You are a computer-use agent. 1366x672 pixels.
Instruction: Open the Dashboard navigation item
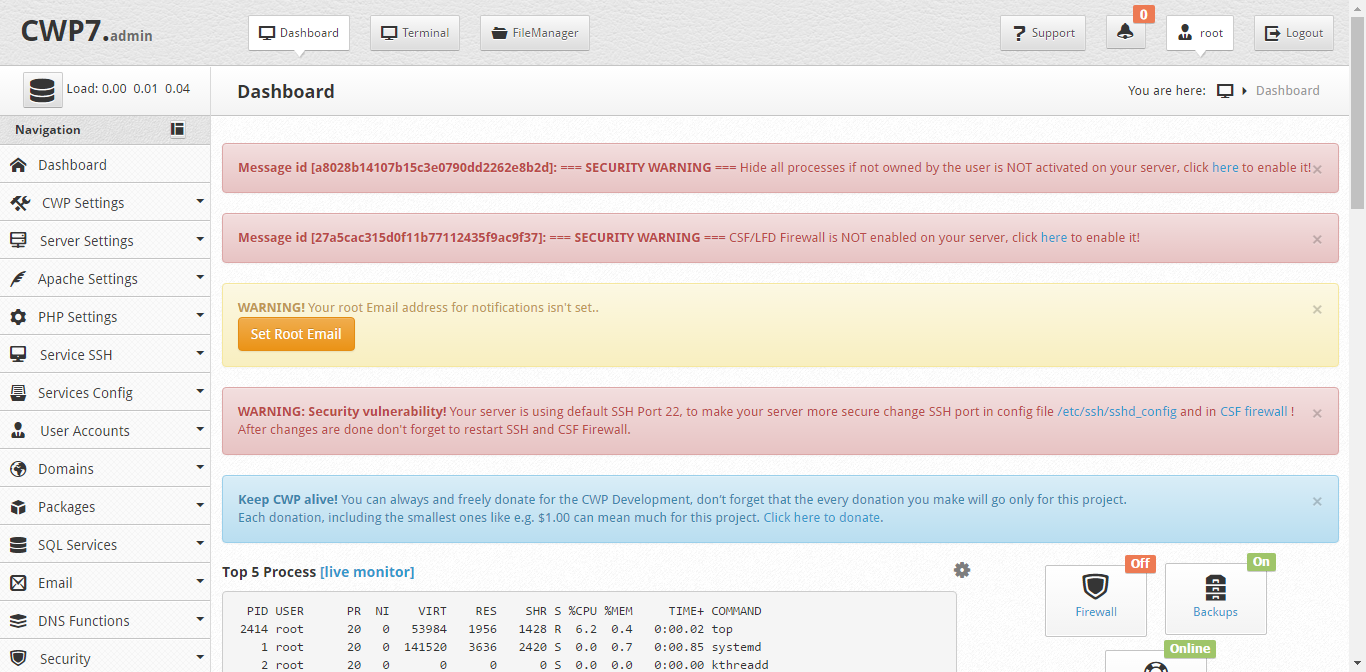pos(105,165)
